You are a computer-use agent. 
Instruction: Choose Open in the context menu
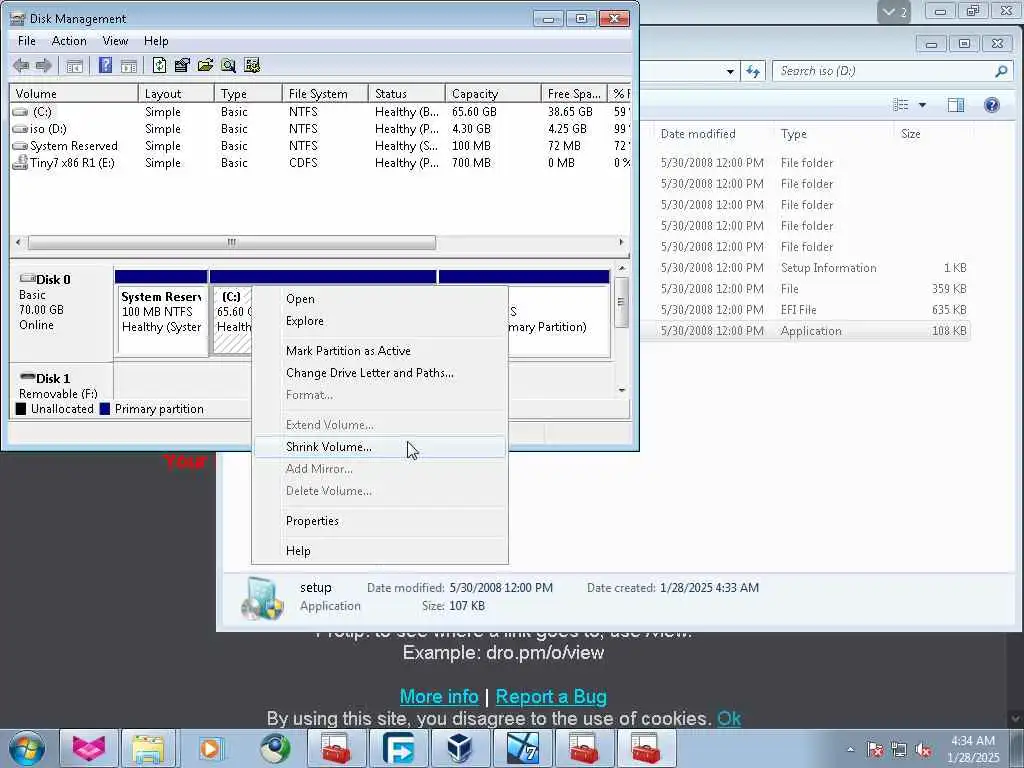click(379, 299)
